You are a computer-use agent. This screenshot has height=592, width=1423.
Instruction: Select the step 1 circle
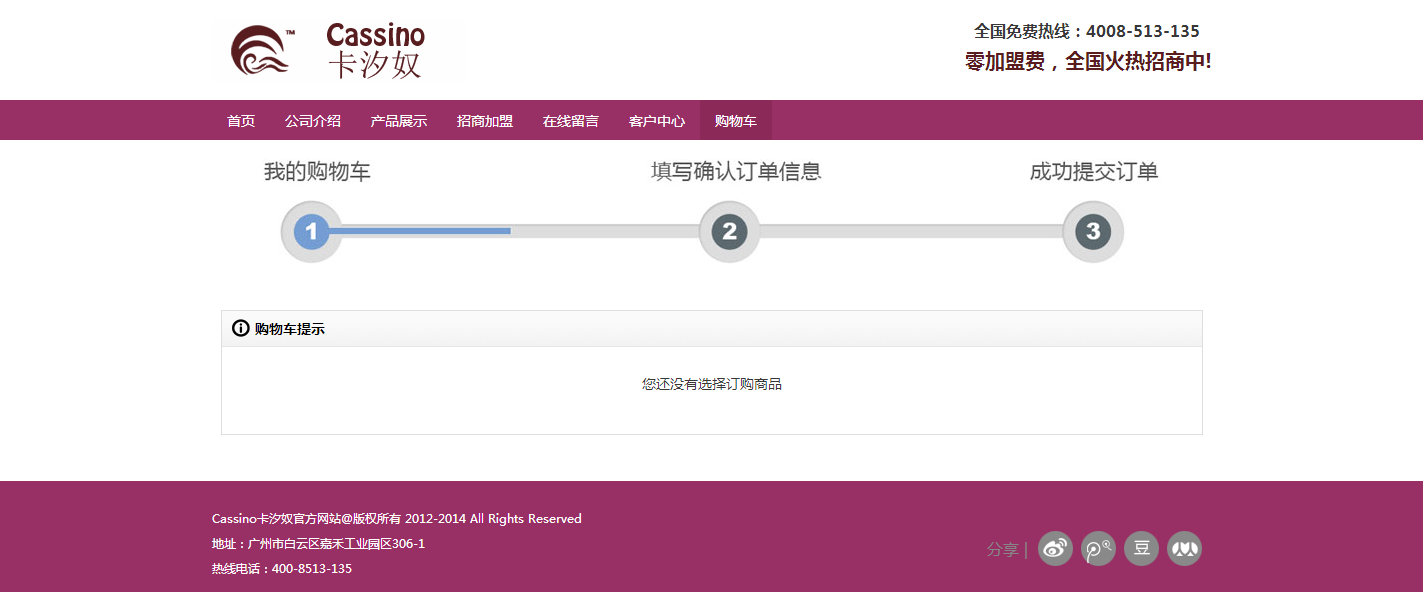(x=311, y=232)
